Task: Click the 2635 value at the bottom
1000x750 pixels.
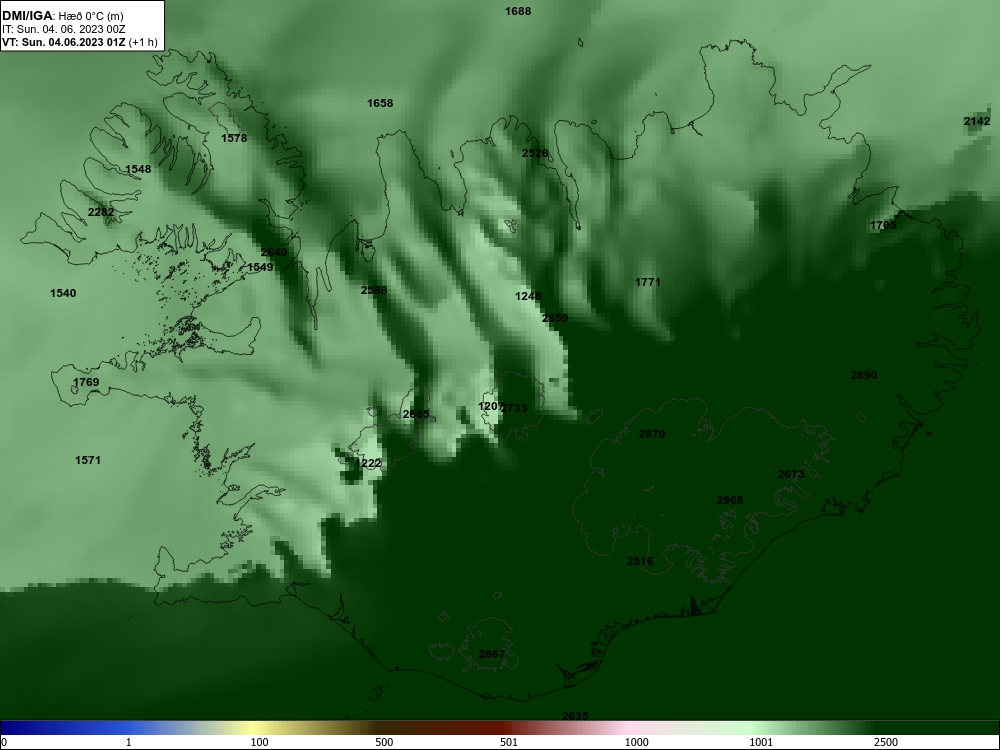Action: (x=575, y=716)
